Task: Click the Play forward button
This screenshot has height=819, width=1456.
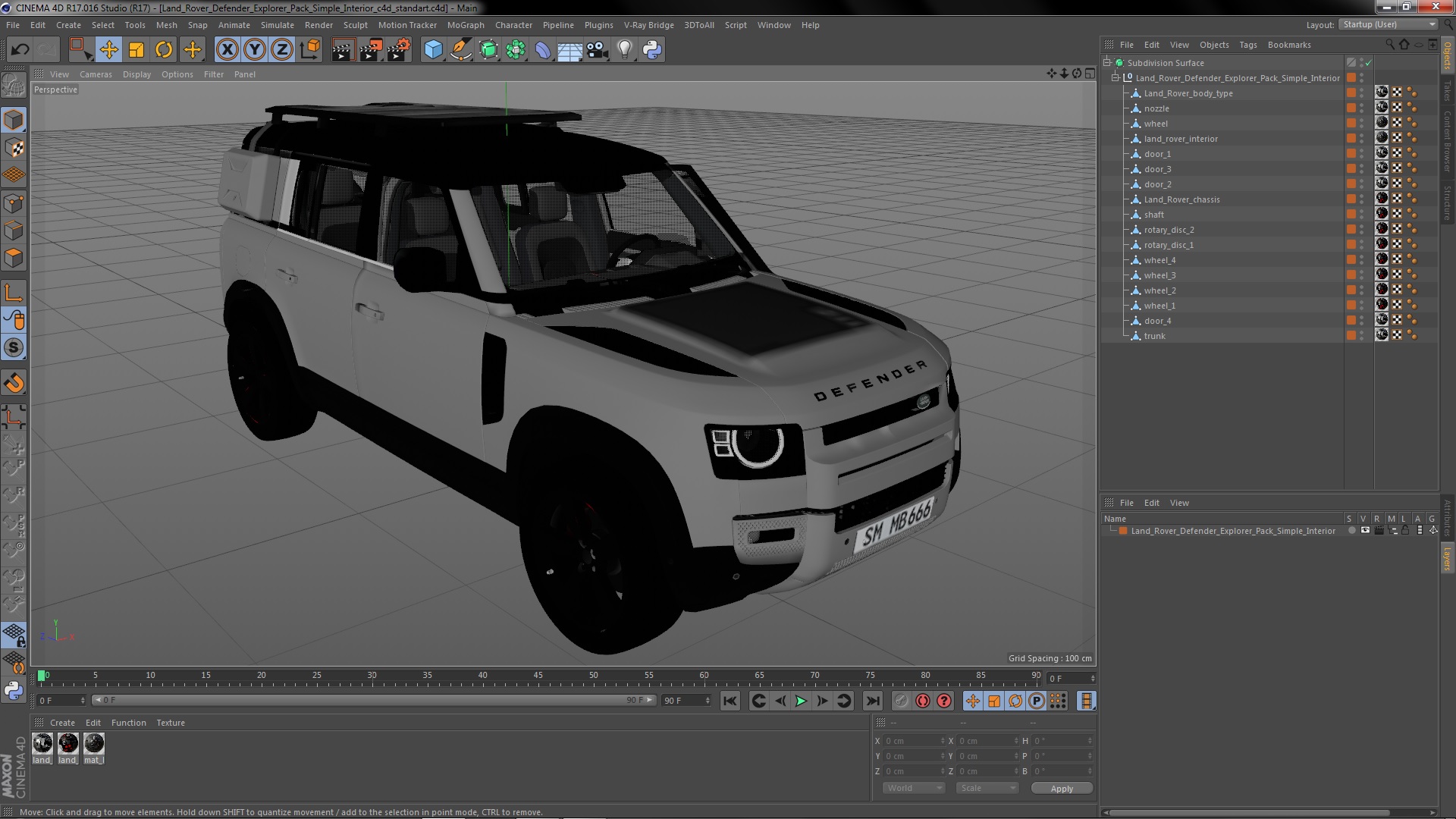Action: (x=801, y=701)
